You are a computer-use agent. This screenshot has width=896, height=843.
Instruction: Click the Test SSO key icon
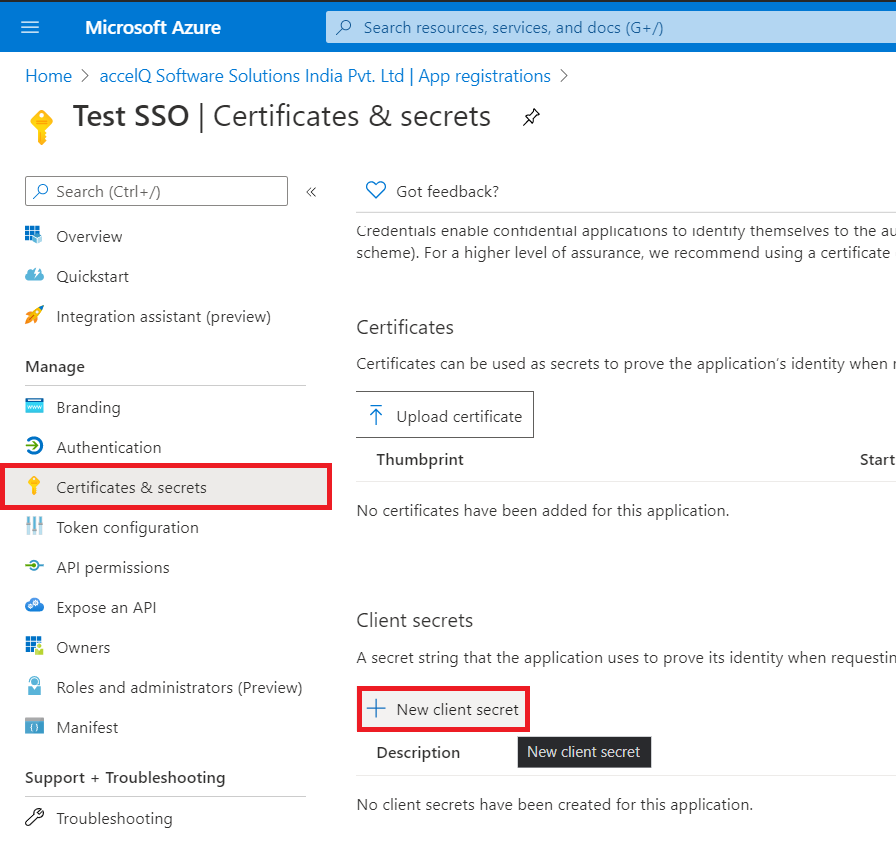coord(41,126)
